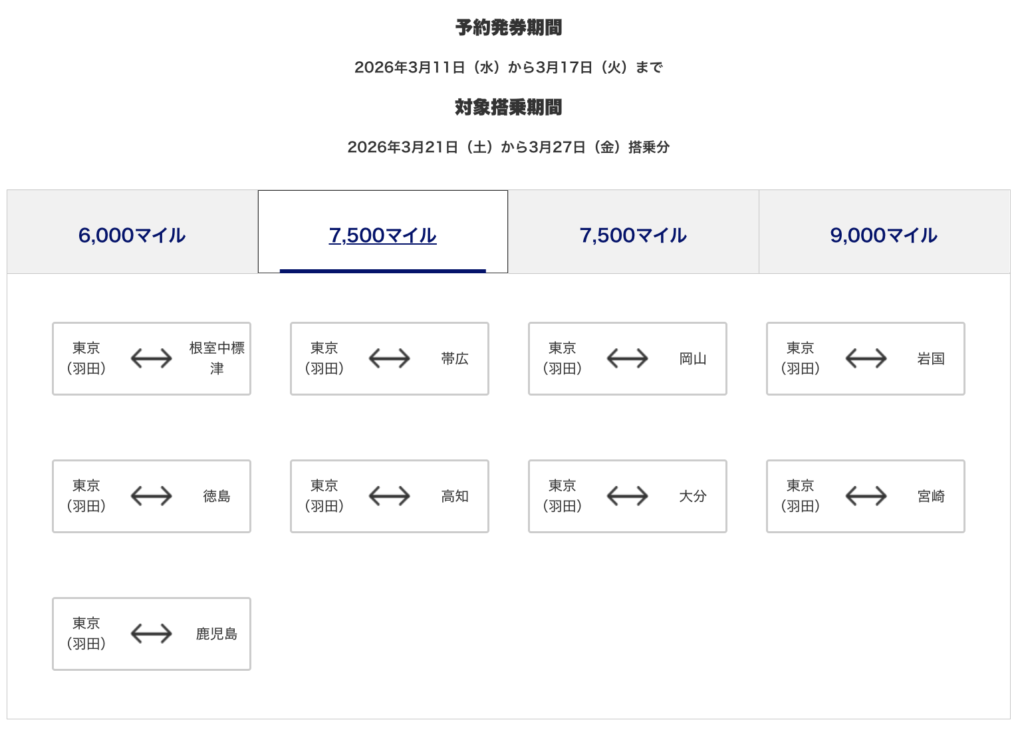Viewport: 1024px width, 730px height.
Task: Switch to the 6,000マイル tab
Action: (132, 236)
